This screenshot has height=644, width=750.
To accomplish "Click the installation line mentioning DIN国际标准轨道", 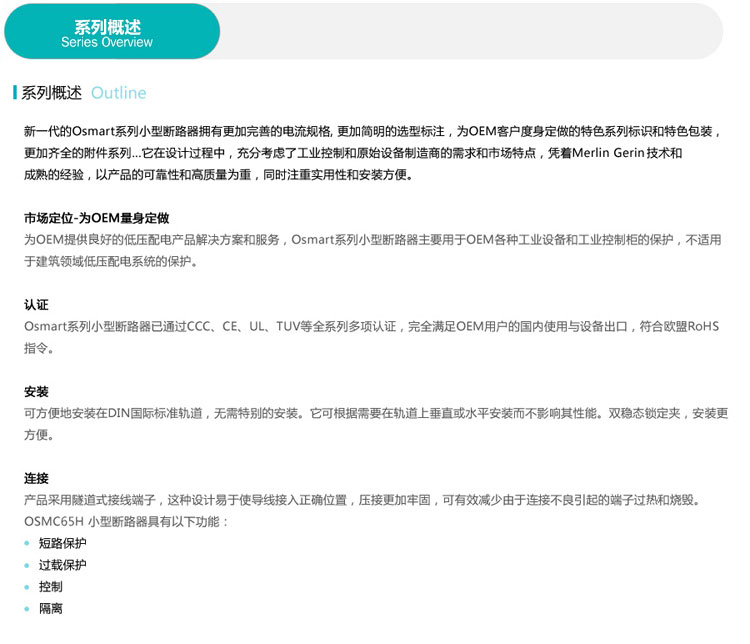I will pyautogui.click(x=376, y=413).
